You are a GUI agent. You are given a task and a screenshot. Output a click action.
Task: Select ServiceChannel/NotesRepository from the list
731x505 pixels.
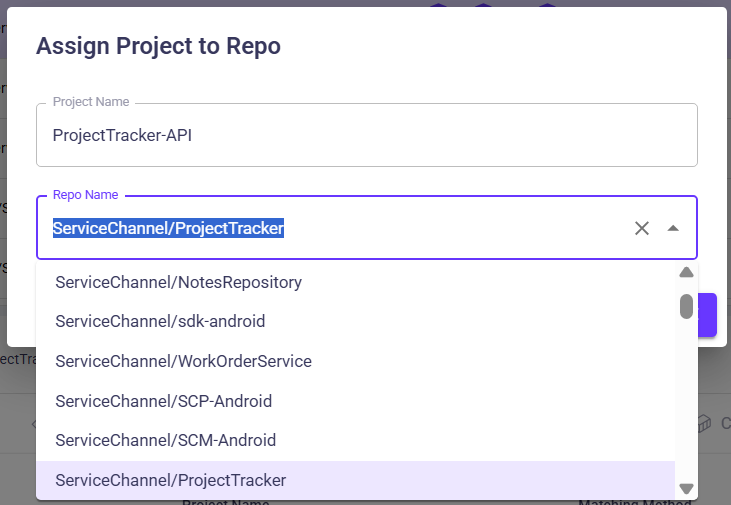click(178, 282)
